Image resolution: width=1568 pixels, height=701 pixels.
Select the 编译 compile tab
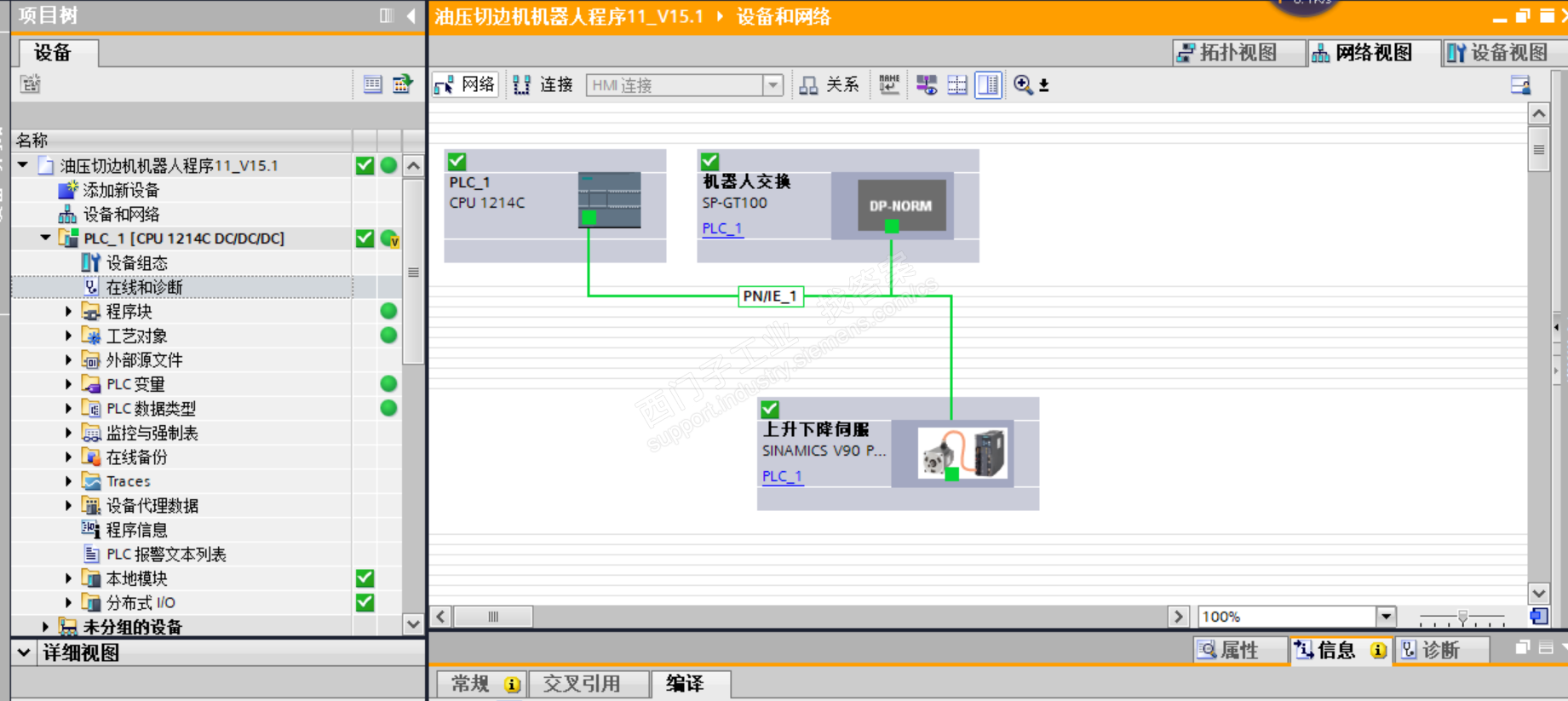[x=690, y=684]
